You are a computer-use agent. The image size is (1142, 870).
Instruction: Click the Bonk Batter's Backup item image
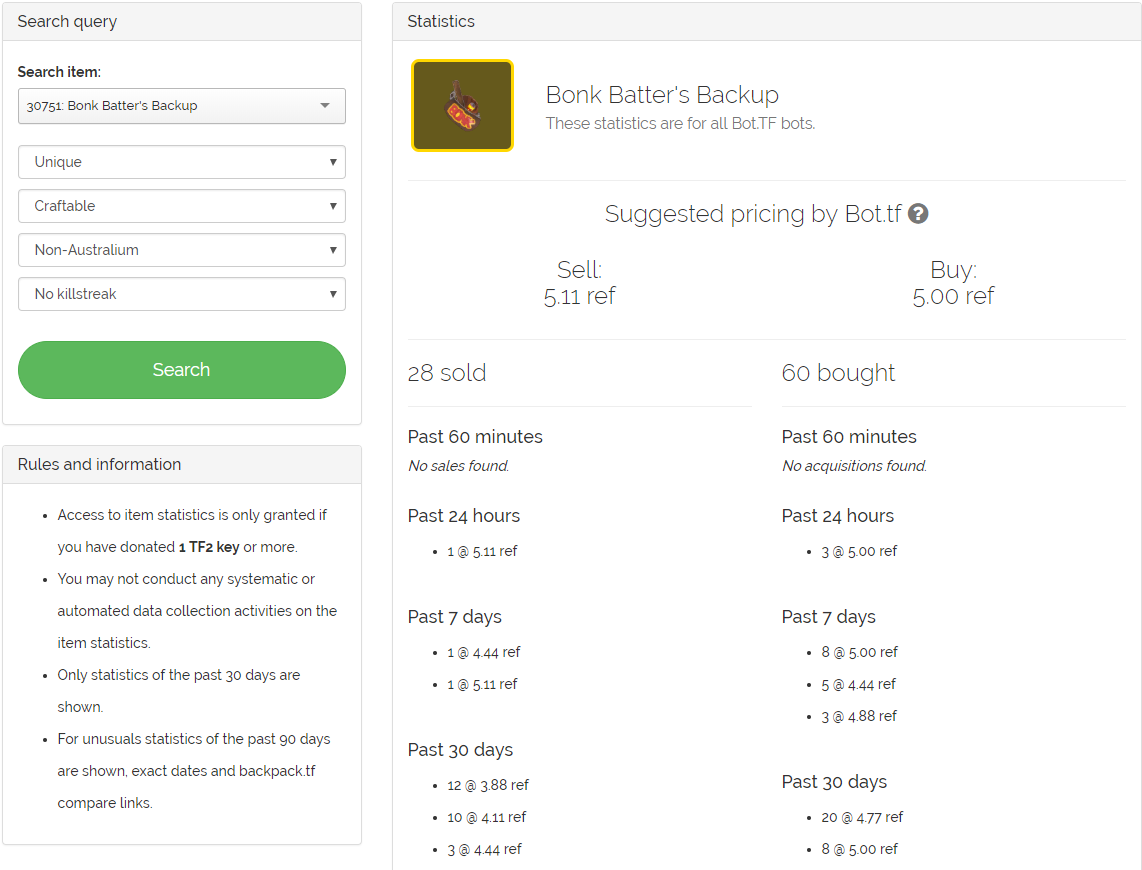click(x=462, y=106)
